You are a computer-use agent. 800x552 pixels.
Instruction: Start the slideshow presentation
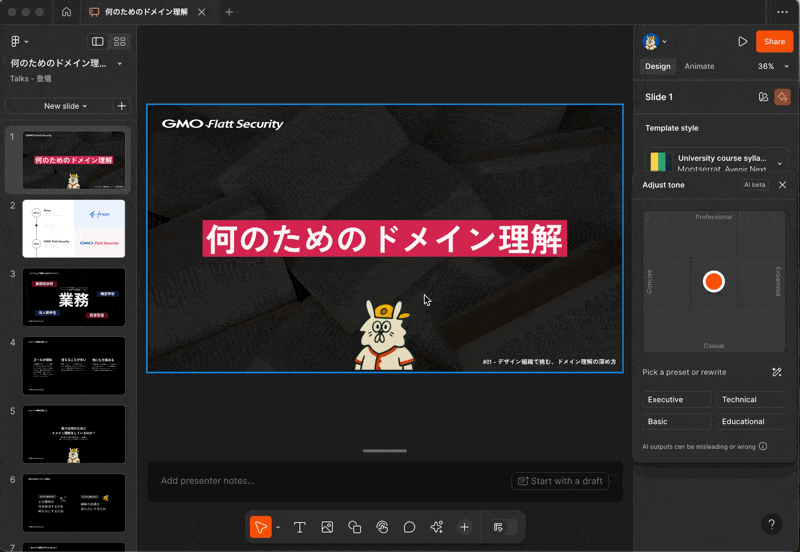(x=742, y=41)
